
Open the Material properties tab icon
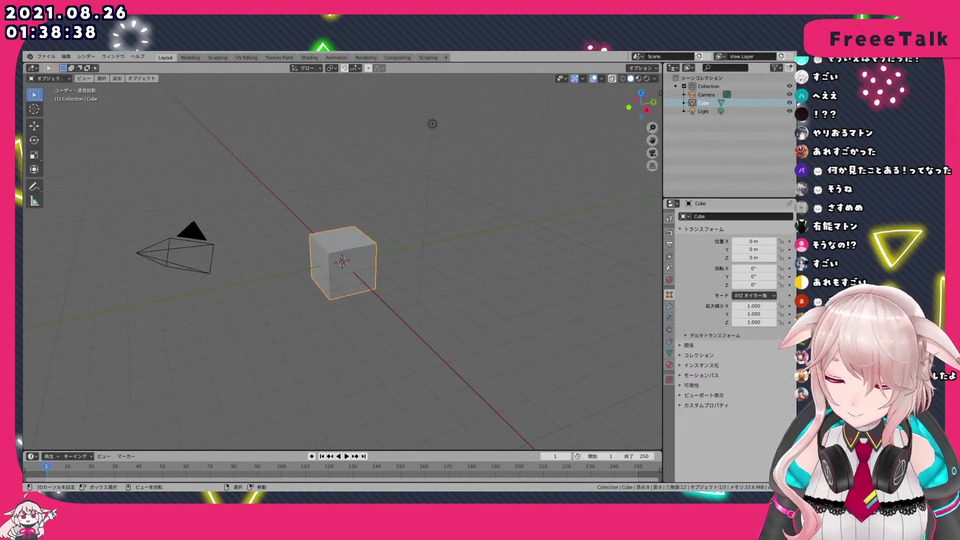point(669,366)
